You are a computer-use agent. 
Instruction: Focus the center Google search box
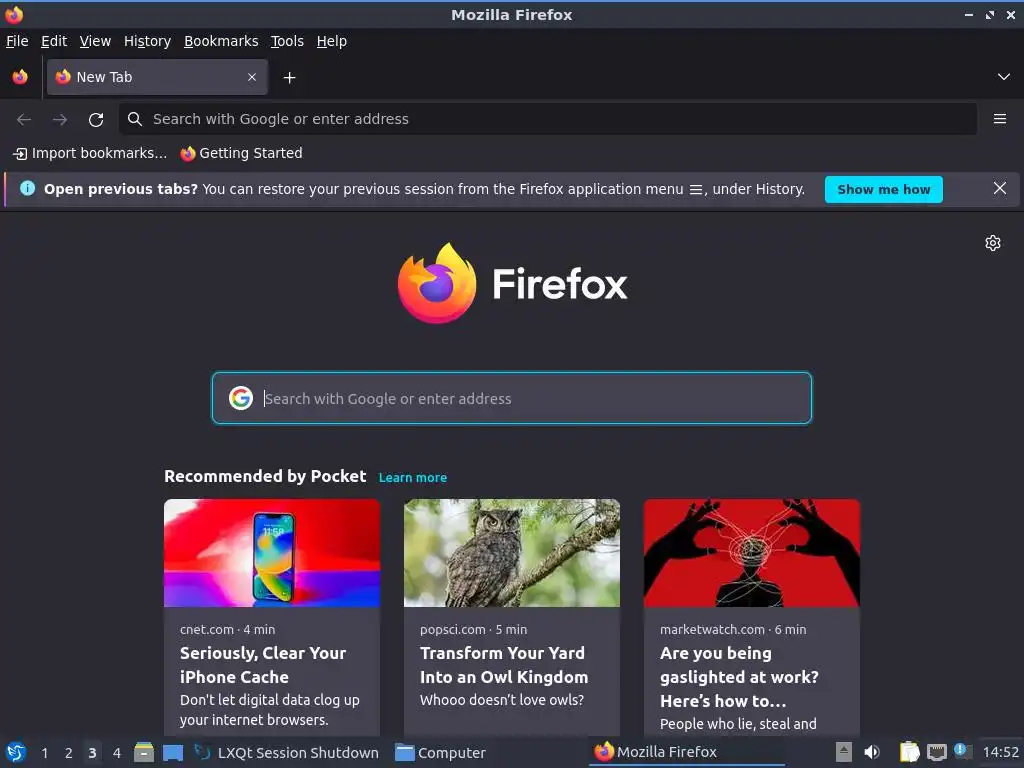coord(512,398)
